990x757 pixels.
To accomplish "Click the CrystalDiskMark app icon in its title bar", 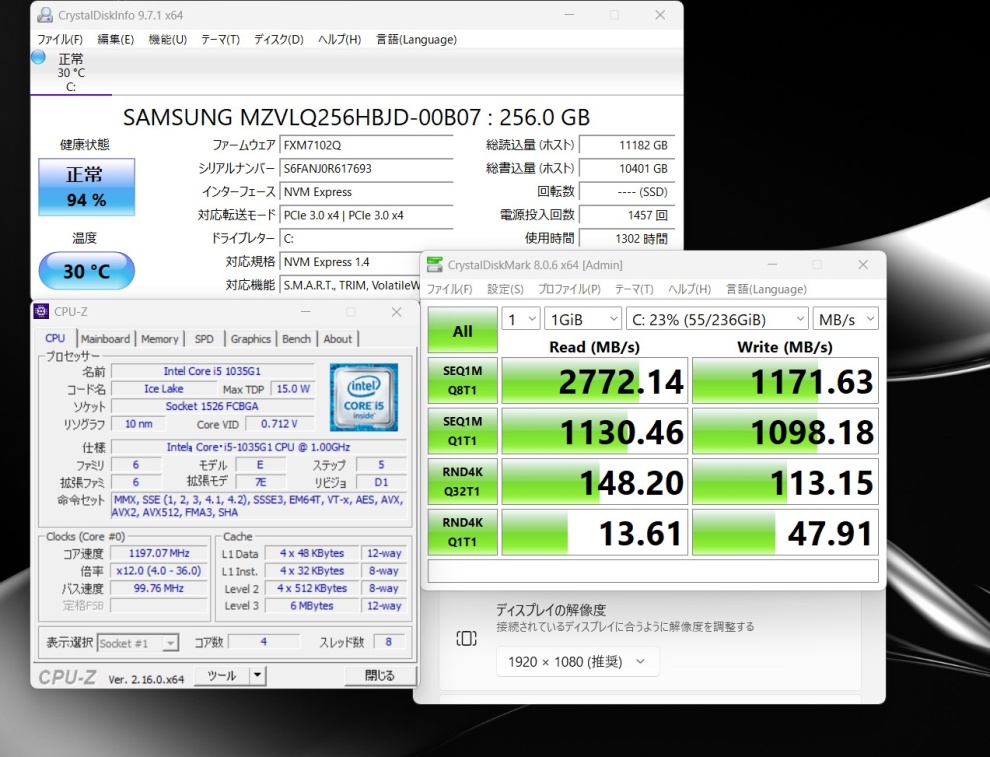I will pos(435,265).
